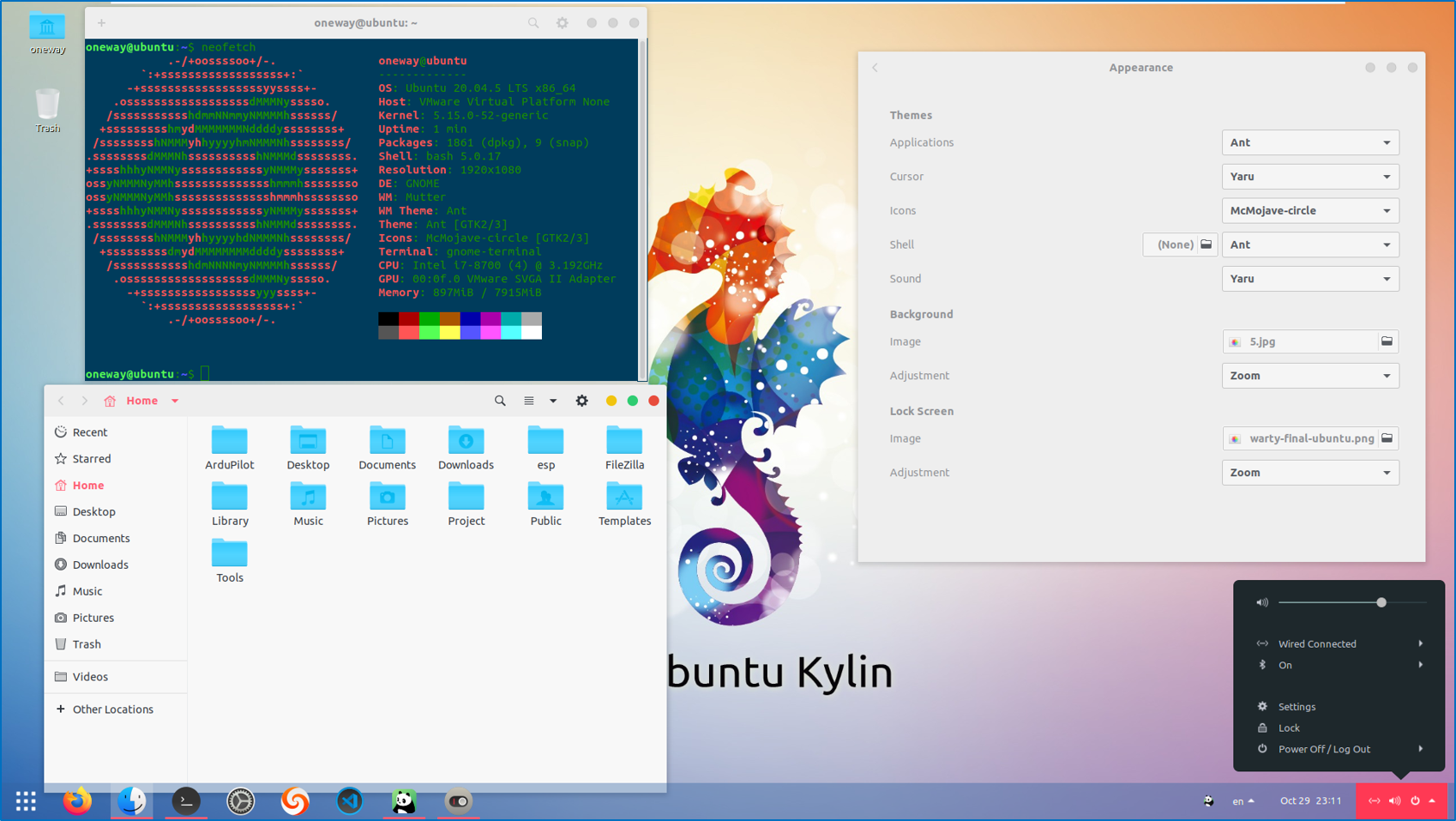Expand the Home path dropdown arrow
Image resolution: width=1456 pixels, height=821 pixels.
(175, 401)
